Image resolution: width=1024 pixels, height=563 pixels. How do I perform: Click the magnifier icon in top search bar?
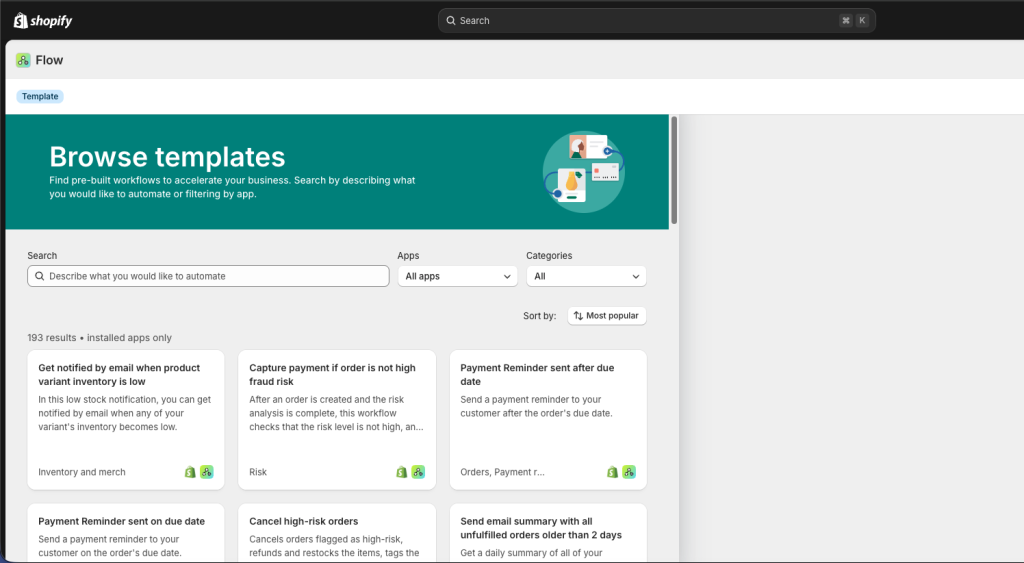coord(451,20)
